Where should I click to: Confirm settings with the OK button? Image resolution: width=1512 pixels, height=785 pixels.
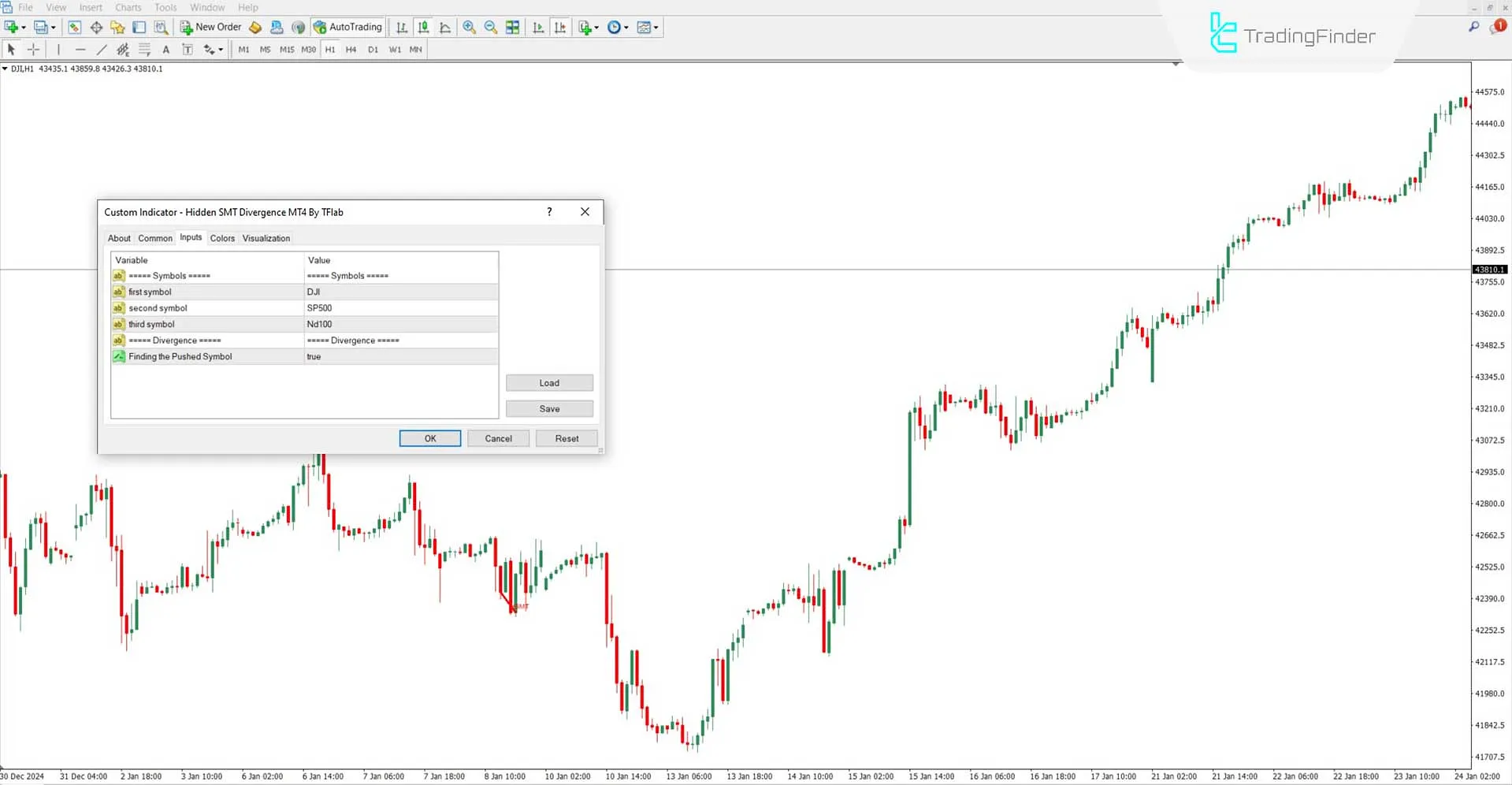(x=429, y=438)
